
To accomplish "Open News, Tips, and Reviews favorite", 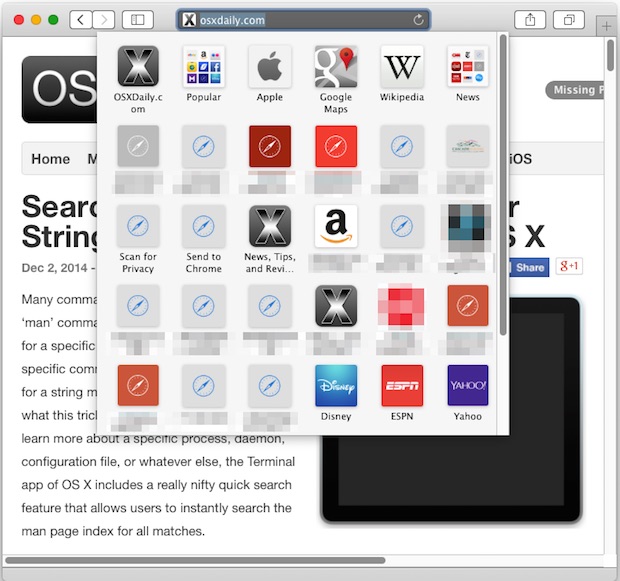I will (x=270, y=239).
